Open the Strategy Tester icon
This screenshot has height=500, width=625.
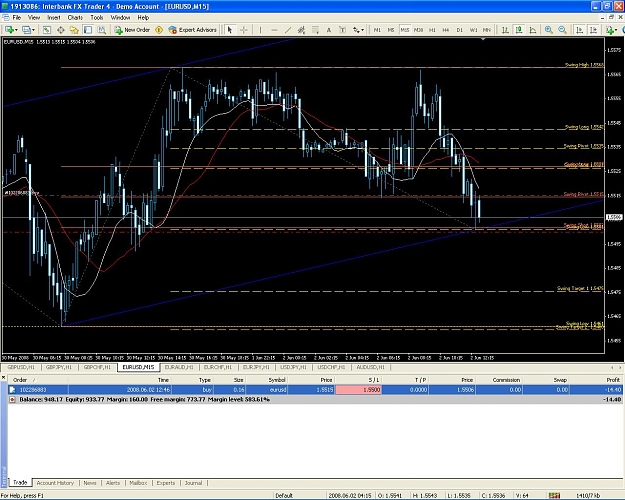tap(102, 30)
